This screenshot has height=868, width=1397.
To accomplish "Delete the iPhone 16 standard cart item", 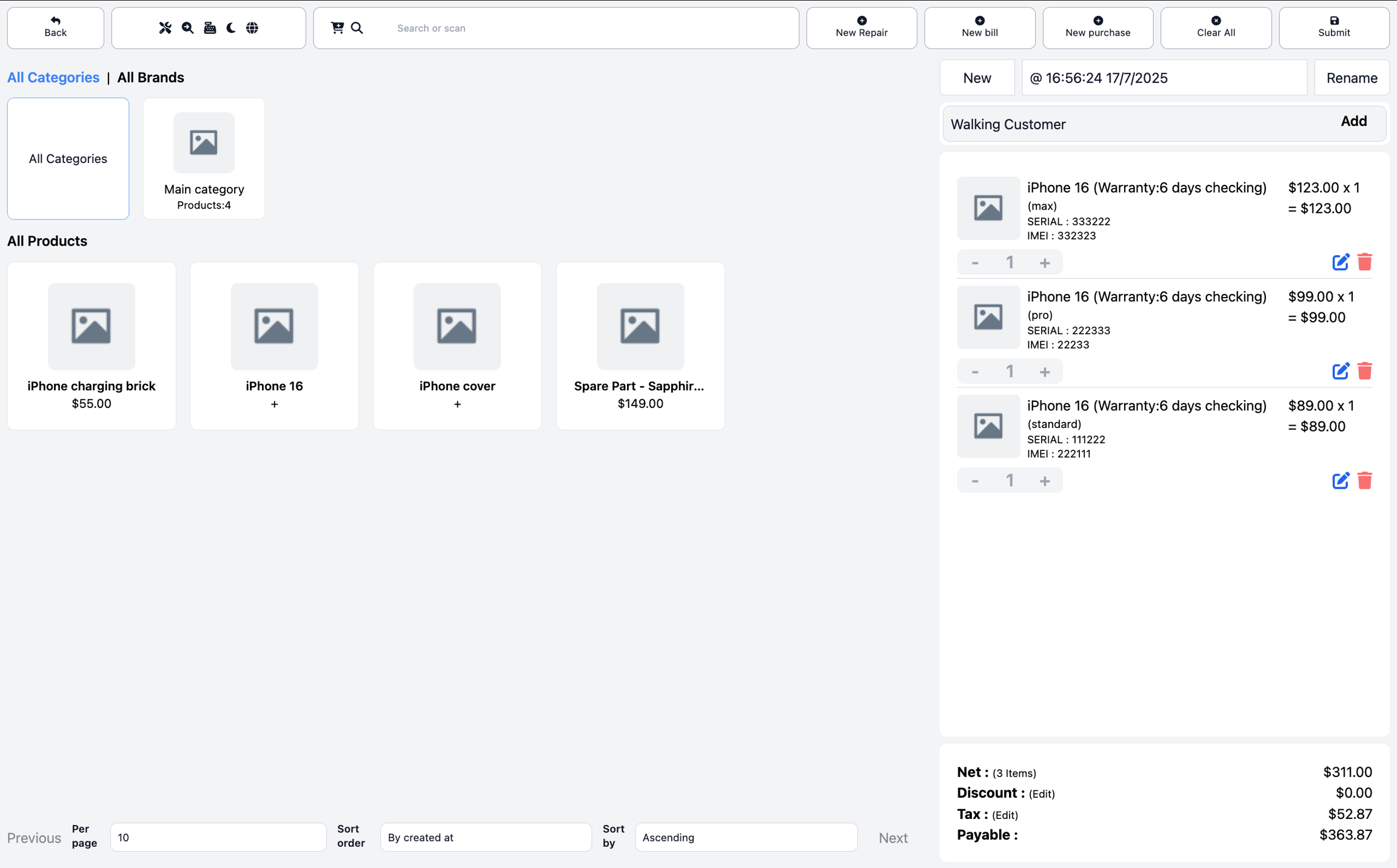I will point(1364,481).
